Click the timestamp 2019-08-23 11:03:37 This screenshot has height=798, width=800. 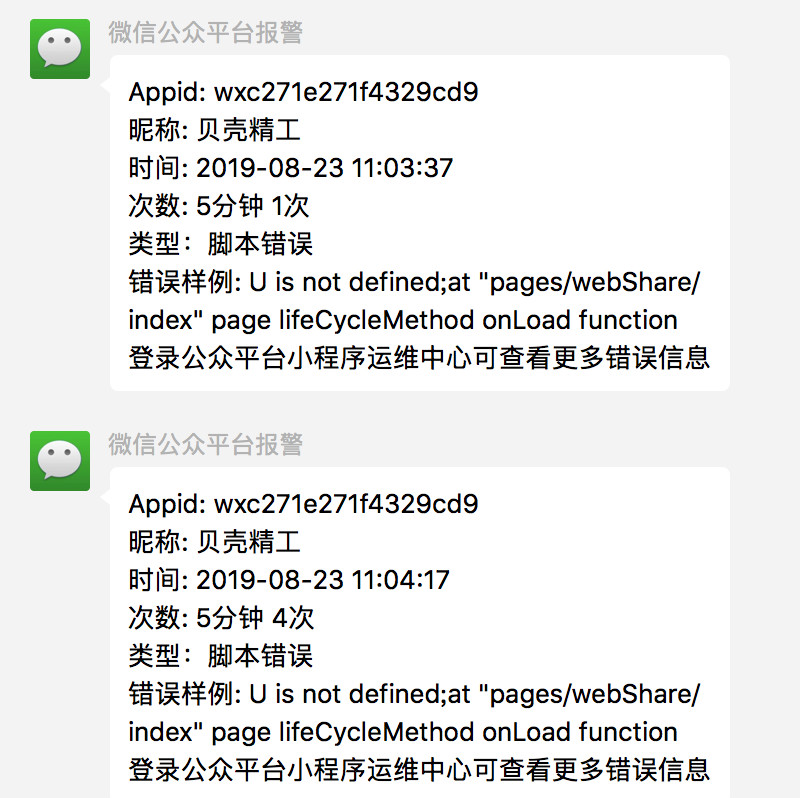coord(324,168)
